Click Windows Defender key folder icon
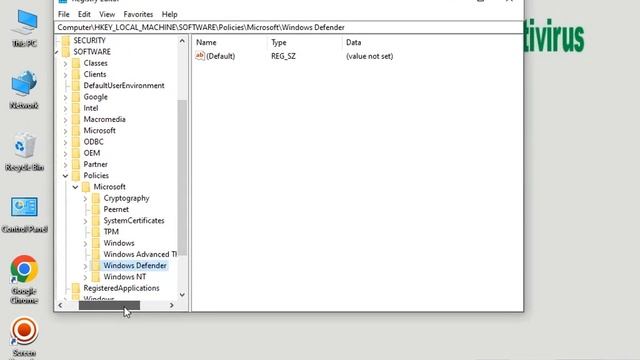 pos(96,265)
